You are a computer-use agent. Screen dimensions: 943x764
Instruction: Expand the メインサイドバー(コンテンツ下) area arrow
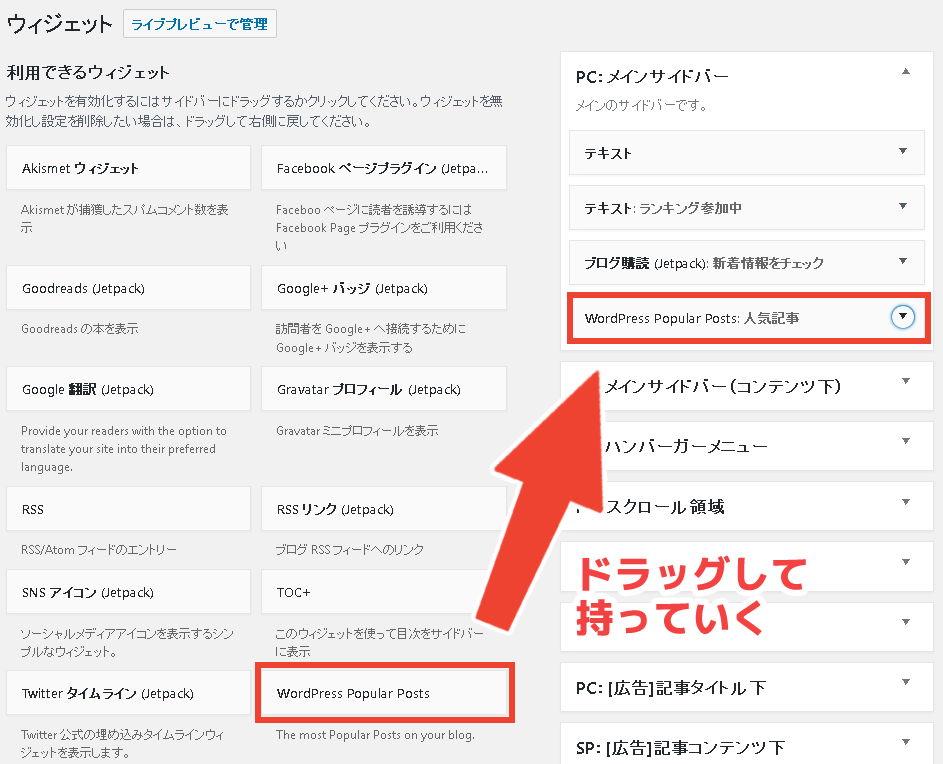click(906, 381)
